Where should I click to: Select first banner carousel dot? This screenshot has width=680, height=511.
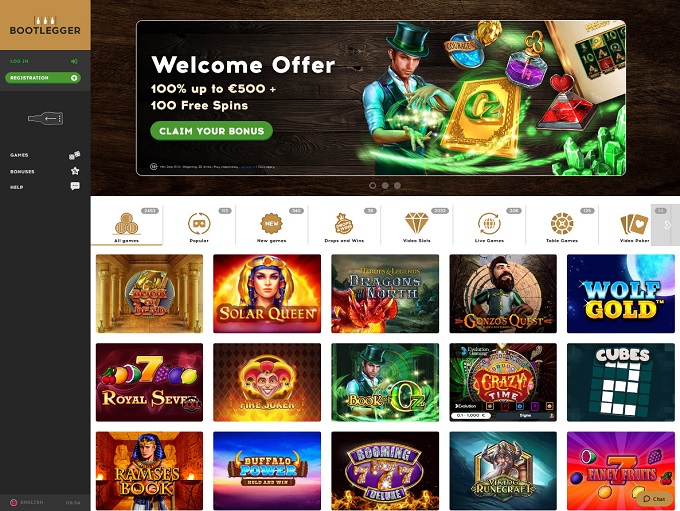[373, 185]
